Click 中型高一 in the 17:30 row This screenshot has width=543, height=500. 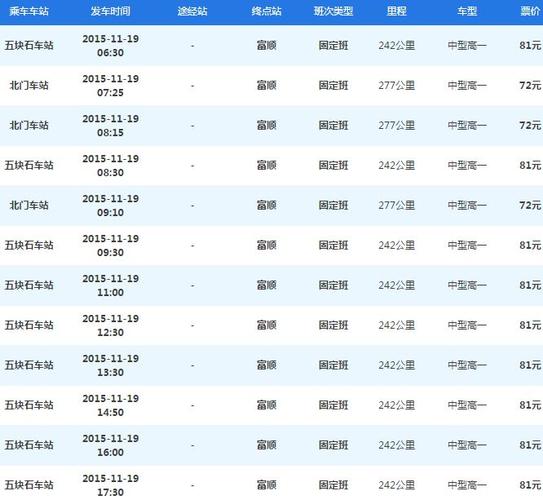click(x=467, y=485)
